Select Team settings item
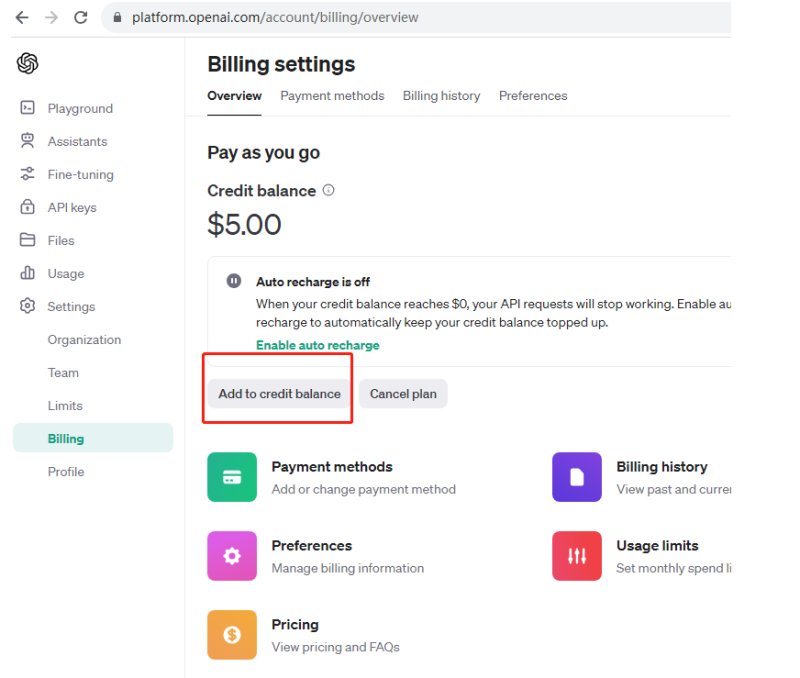Image resolution: width=800 pixels, height=678 pixels. click(63, 372)
